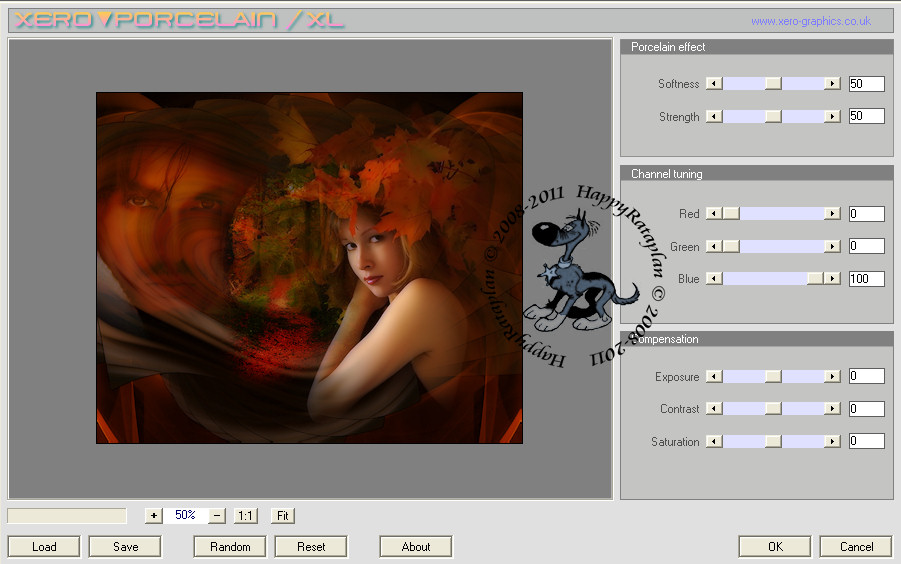The width and height of the screenshot is (901, 564).
Task: Set preview zoom to 1:1
Action: (245, 516)
